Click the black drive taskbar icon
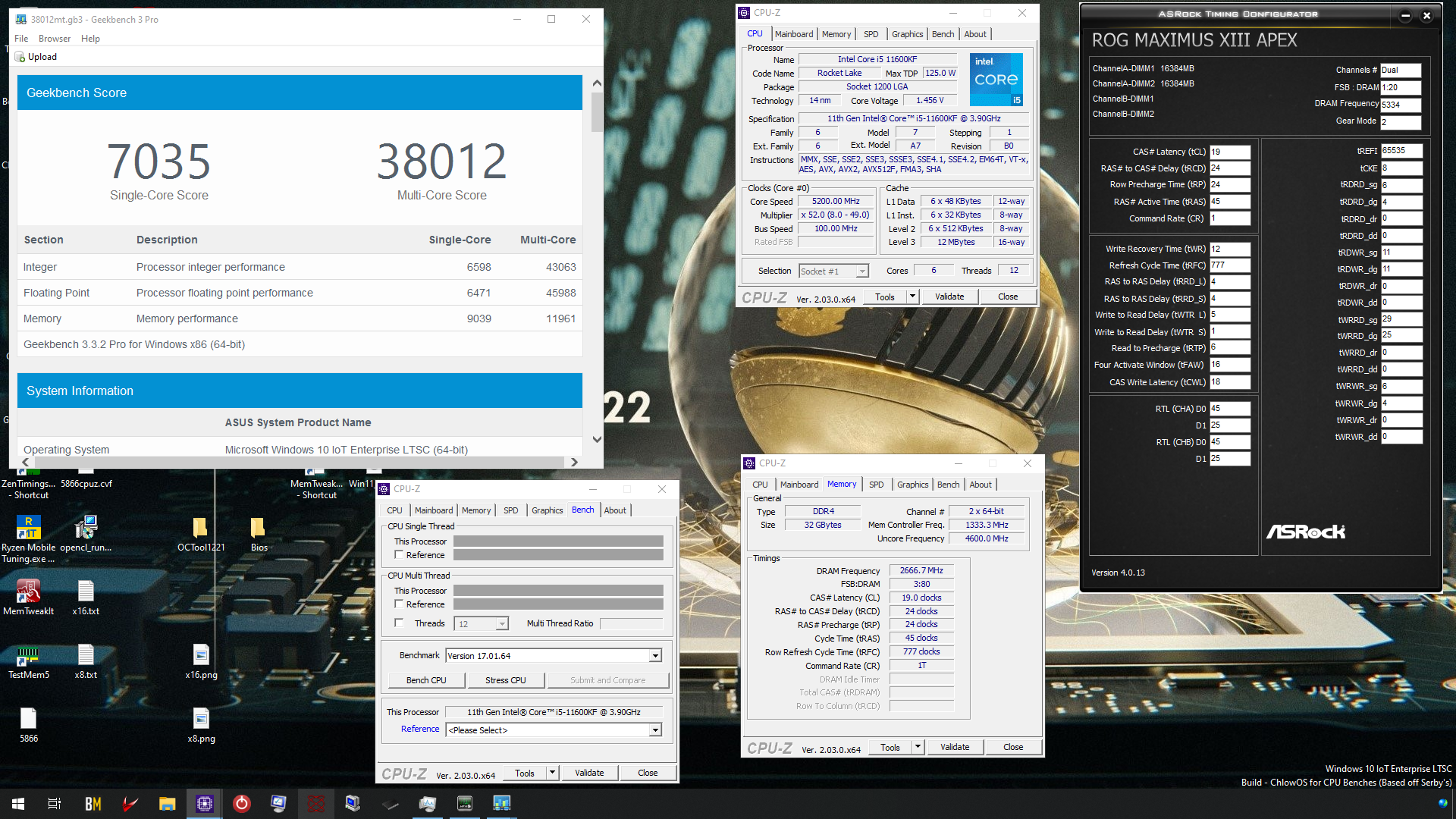1456x819 pixels. pyautogui.click(x=391, y=804)
